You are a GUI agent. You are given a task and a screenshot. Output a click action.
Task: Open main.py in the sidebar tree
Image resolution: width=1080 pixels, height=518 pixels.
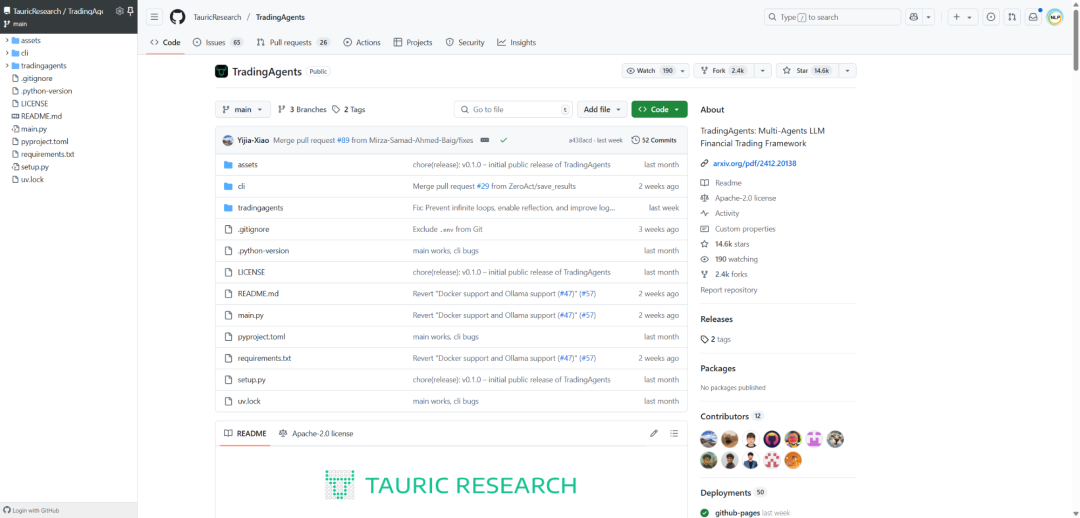pyautogui.click(x=34, y=129)
